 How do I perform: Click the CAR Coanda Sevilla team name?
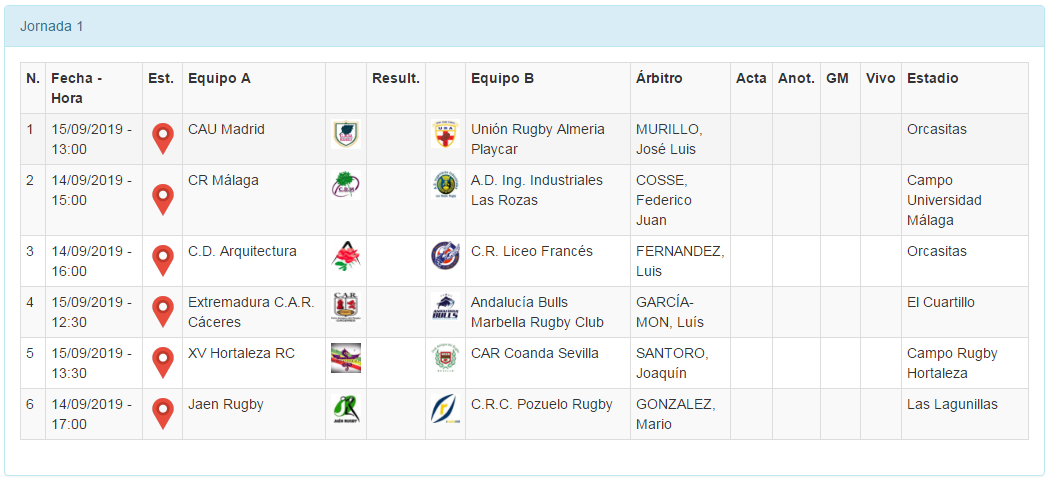point(535,353)
